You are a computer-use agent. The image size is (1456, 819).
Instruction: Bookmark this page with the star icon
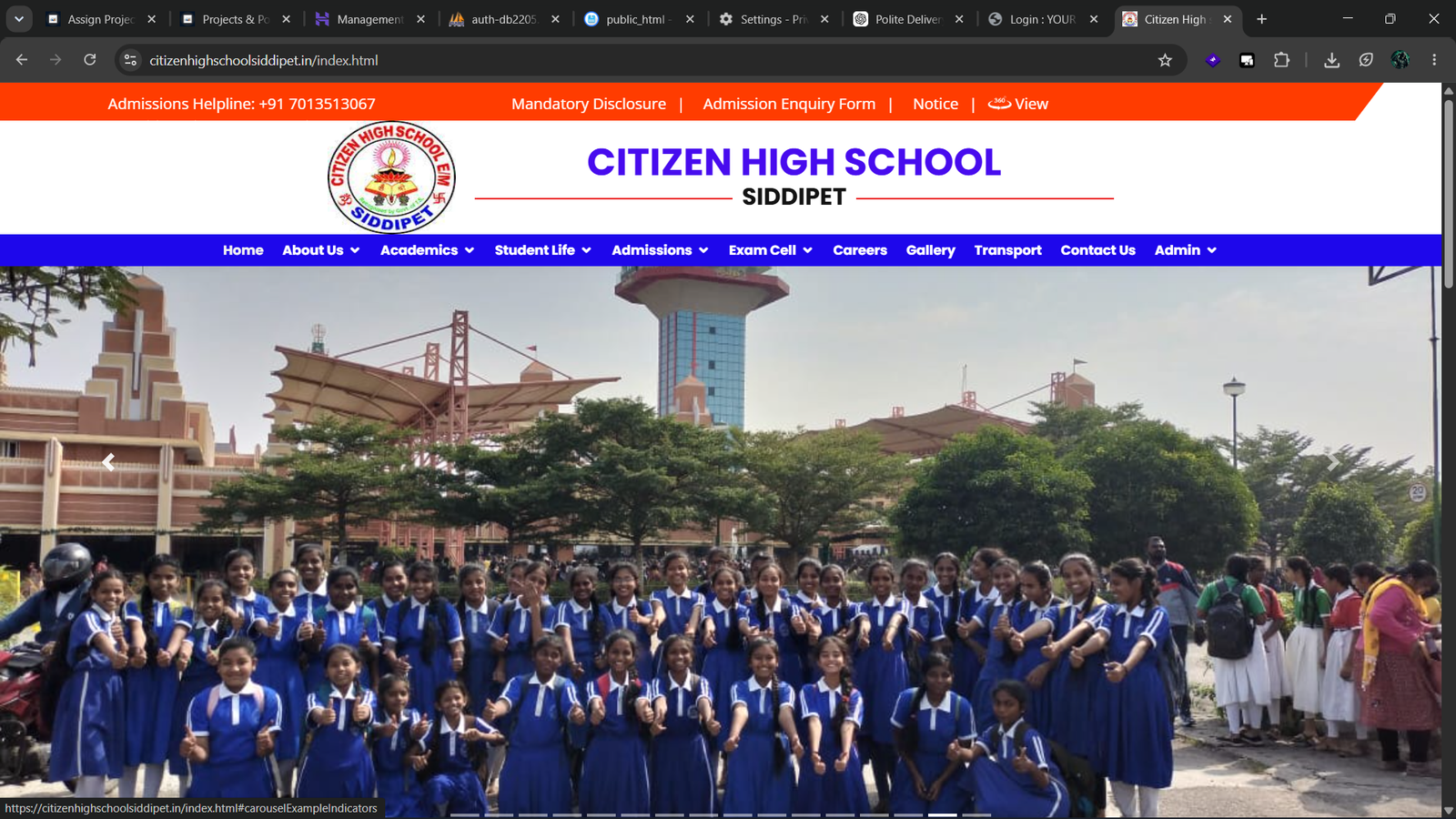point(1165,60)
